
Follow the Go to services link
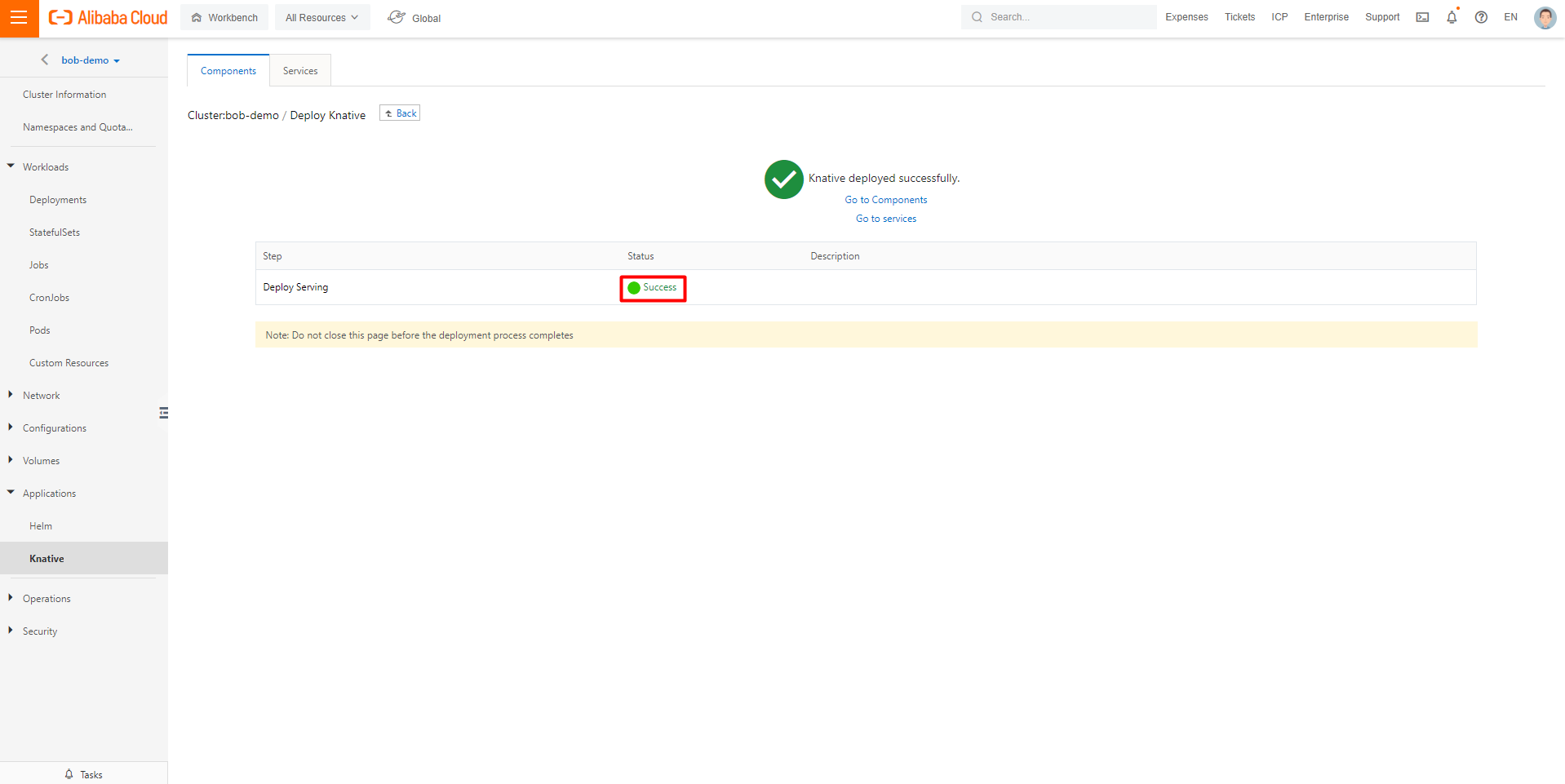[x=886, y=219]
